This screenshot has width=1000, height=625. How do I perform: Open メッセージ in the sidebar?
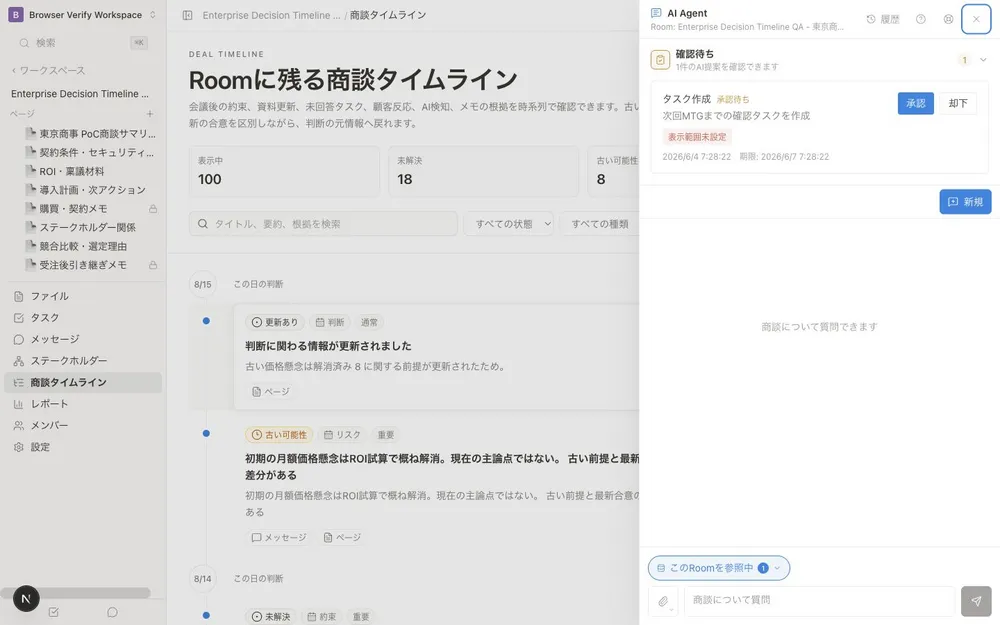tap(83, 339)
